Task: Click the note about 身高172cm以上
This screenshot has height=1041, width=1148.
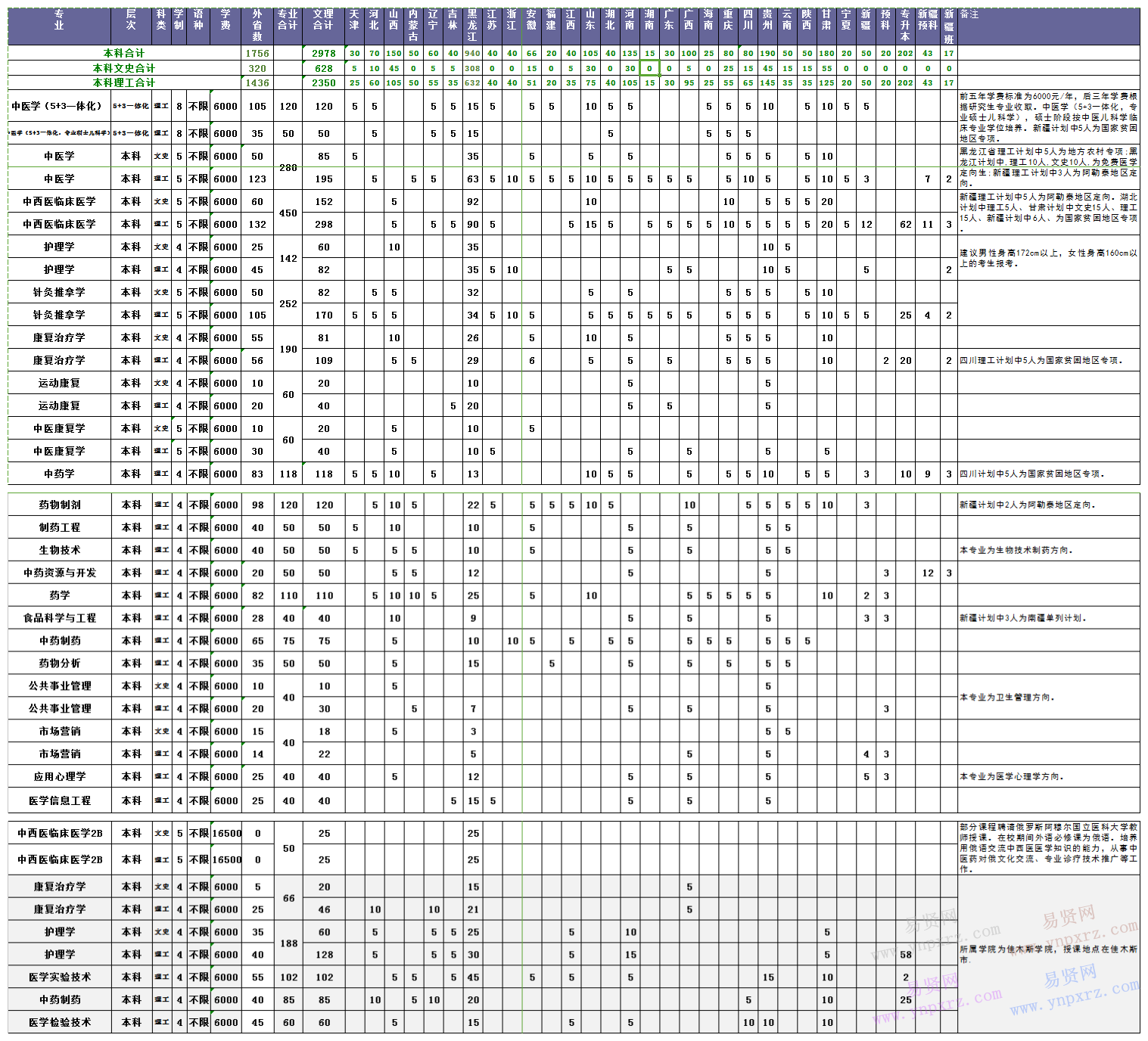Action: [x=1048, y=258]
